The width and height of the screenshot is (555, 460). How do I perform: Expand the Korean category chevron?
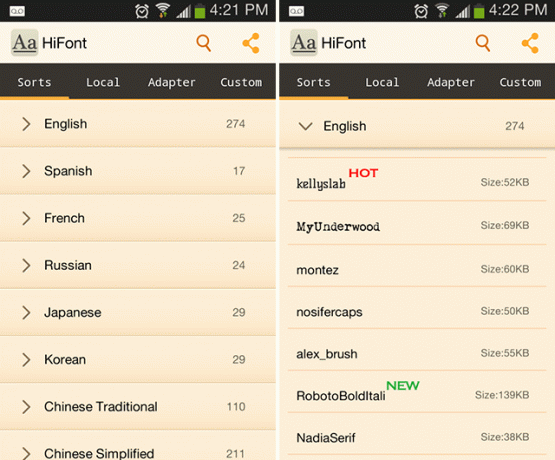tap(26, 360)
